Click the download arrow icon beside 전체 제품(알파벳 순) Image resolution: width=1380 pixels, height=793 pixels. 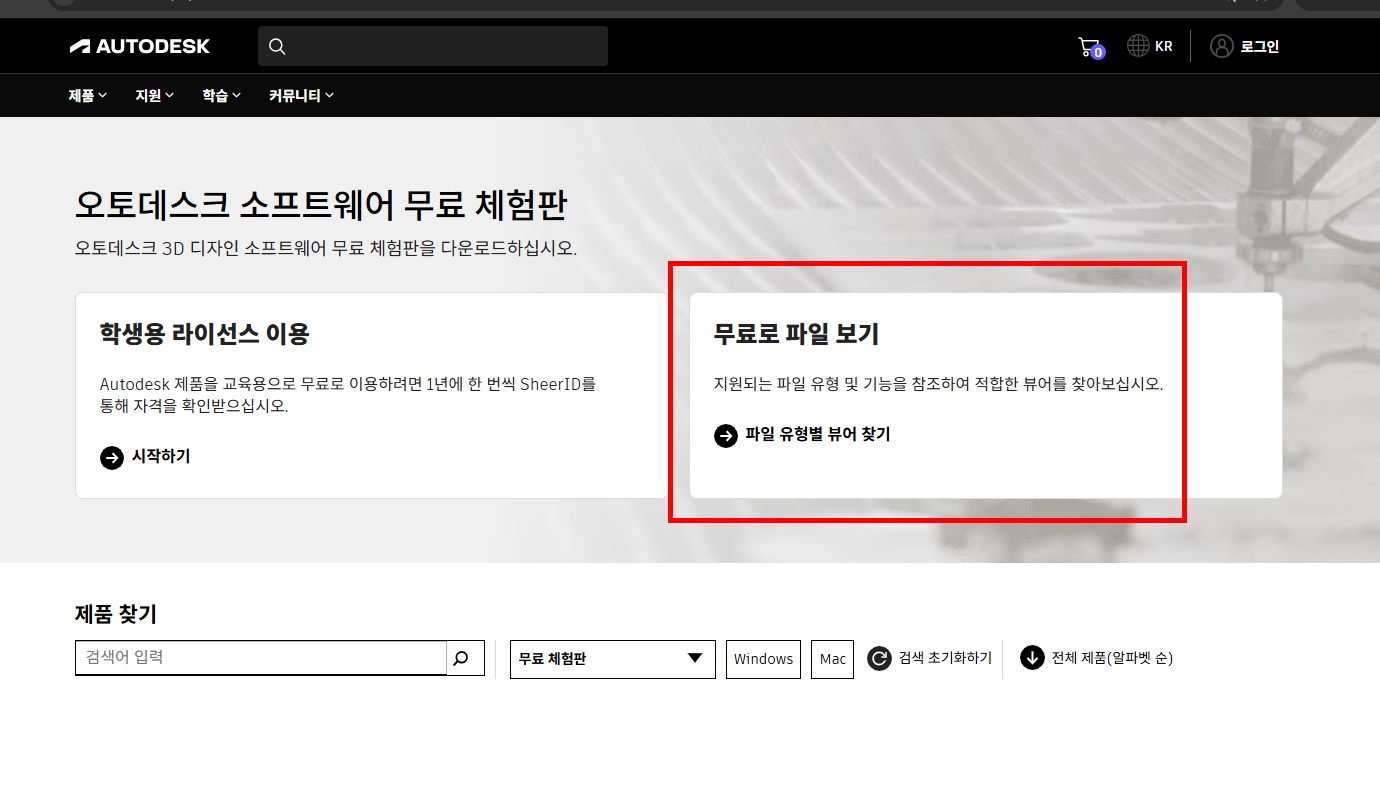pyautogui.click(x=1031, y=658)
